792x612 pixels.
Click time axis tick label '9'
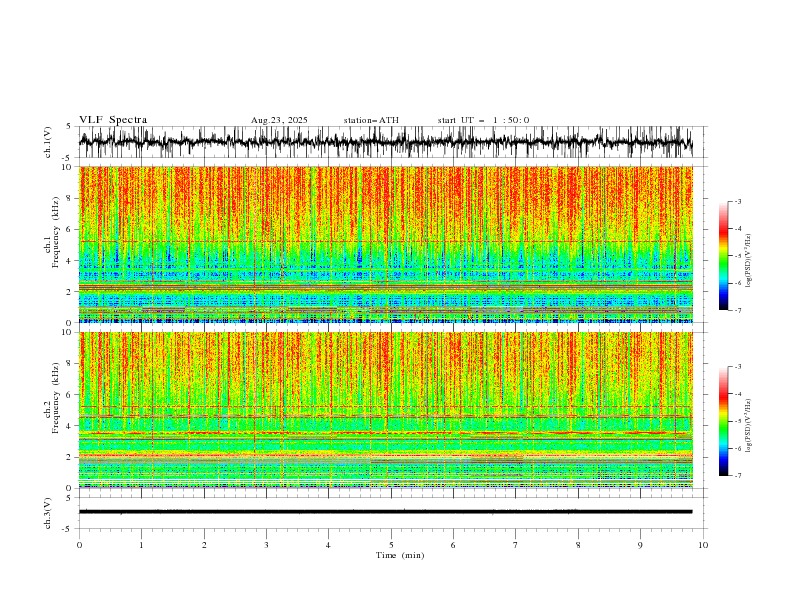point(640,545)
